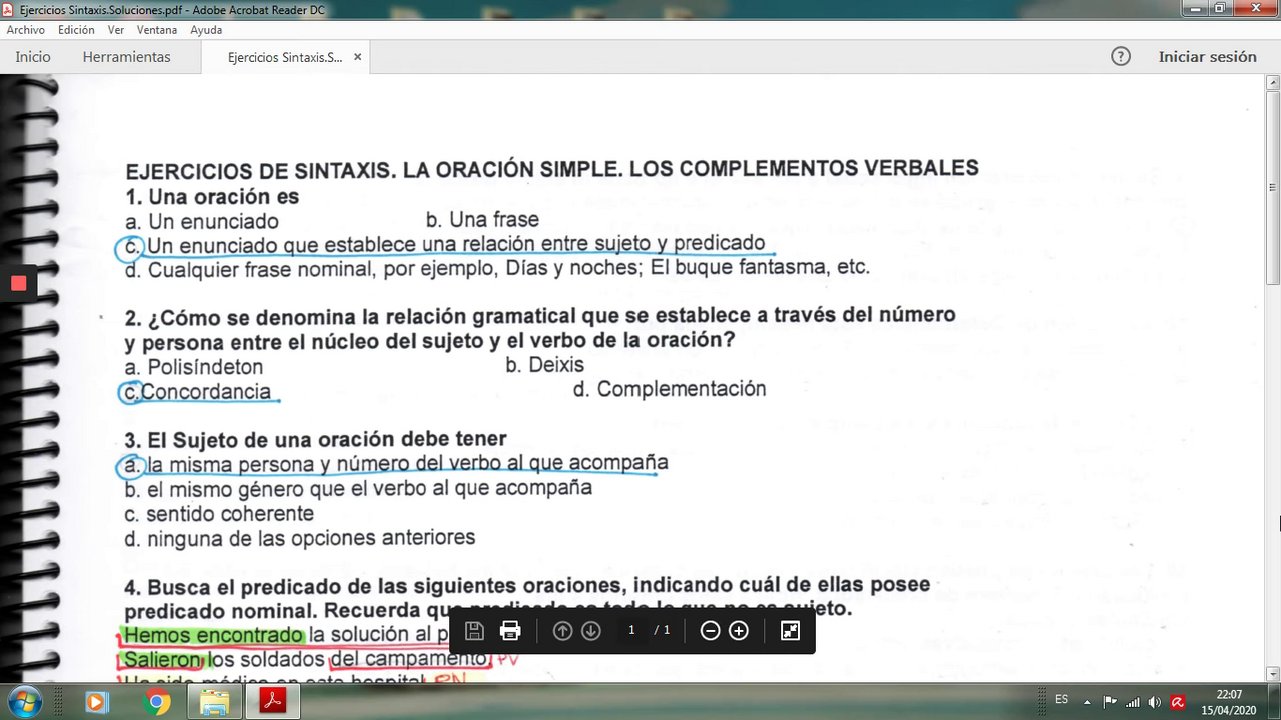Image resolution: width=1281 pixels, height=720 pixels.
Task: Switch to the Herramientas tab
Action: 127,57
